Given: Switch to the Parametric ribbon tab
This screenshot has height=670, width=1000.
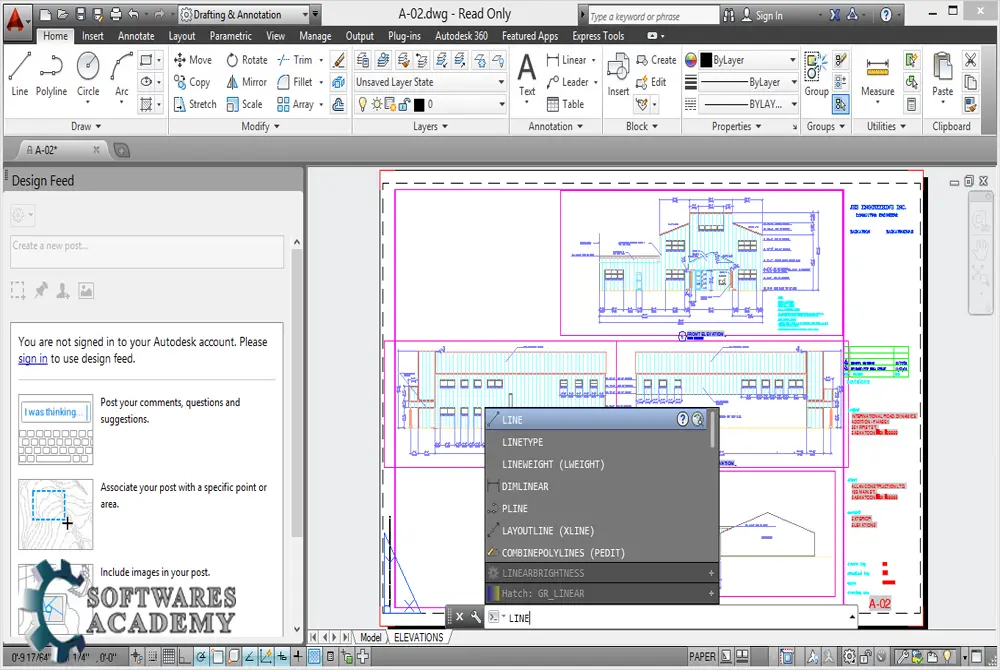Looking at the screenshot, I should pos(230,36).
